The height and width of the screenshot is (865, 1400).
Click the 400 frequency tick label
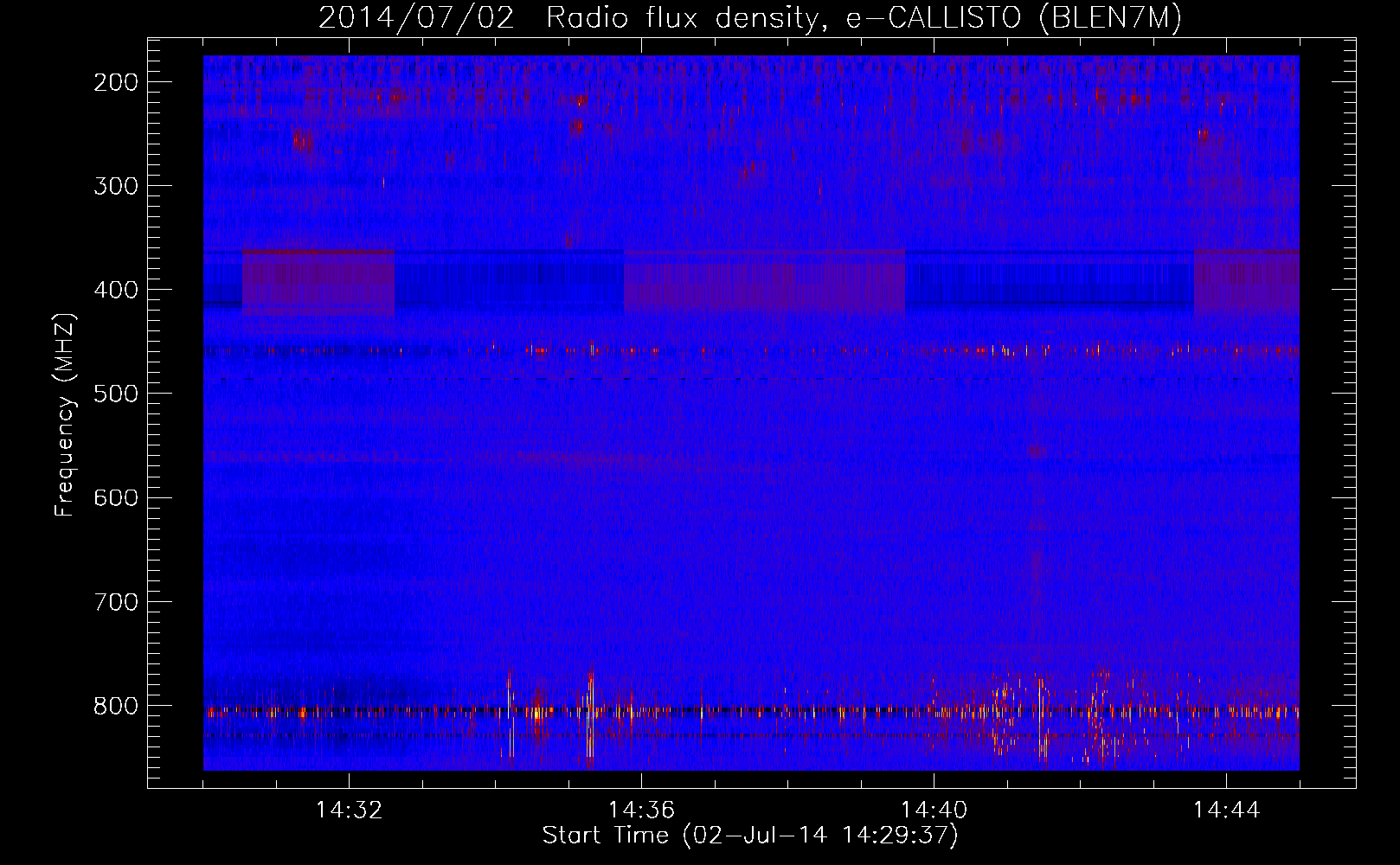click(x=116, y=290)
